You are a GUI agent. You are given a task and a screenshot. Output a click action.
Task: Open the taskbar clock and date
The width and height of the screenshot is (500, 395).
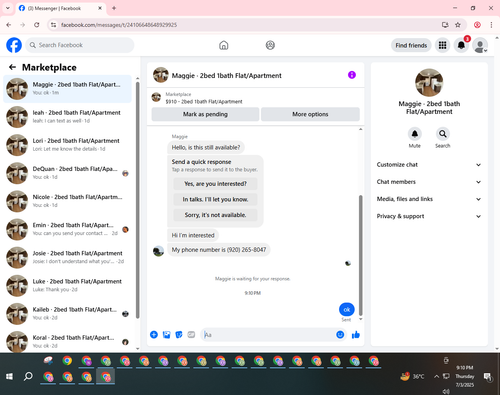[x=465, y=376]
